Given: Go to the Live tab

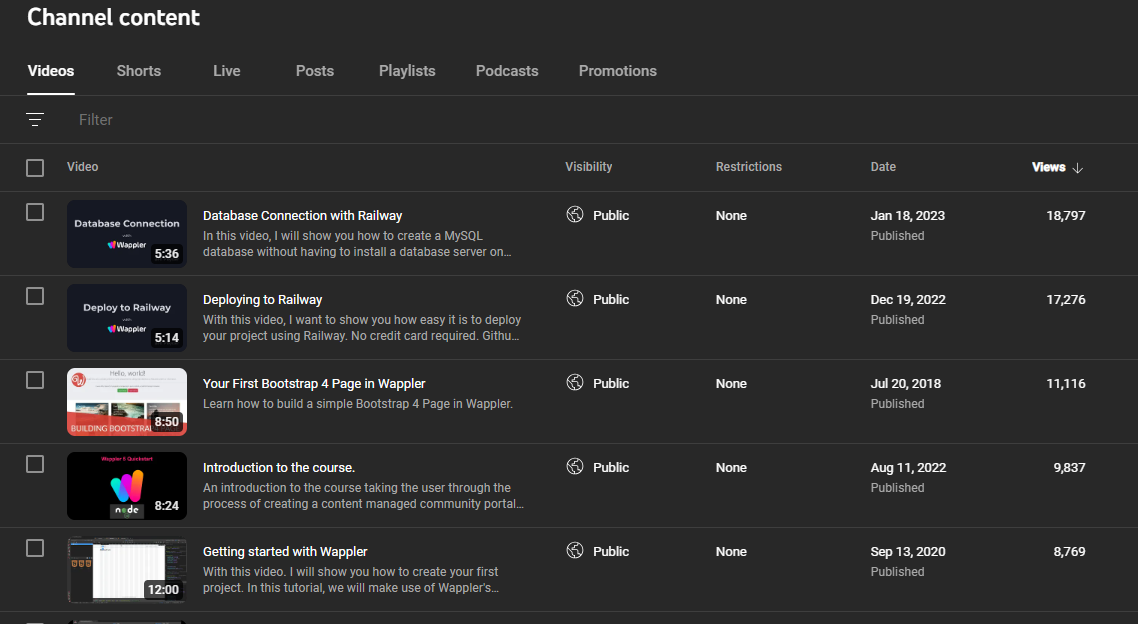Looking at the screenshot, I should click(226, 71).
